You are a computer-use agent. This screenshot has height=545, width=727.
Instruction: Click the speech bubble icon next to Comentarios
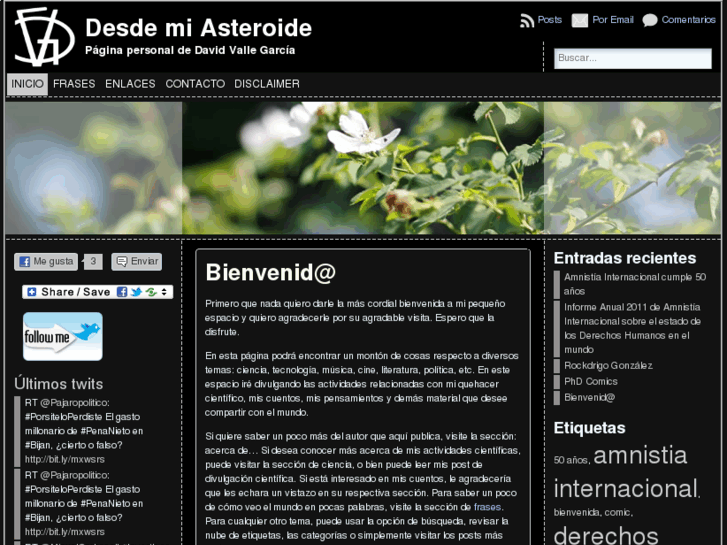650,20
